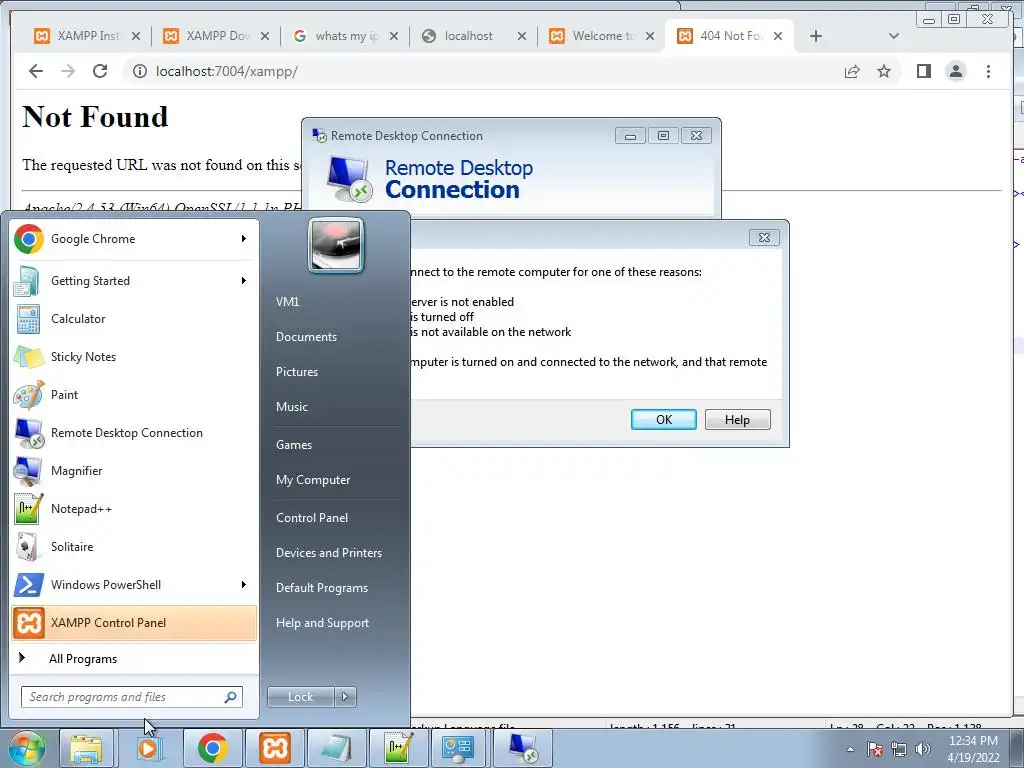The image size is (1024, 768).
Task: Open My Computer from Start menu
Action: tap(313, 480)
